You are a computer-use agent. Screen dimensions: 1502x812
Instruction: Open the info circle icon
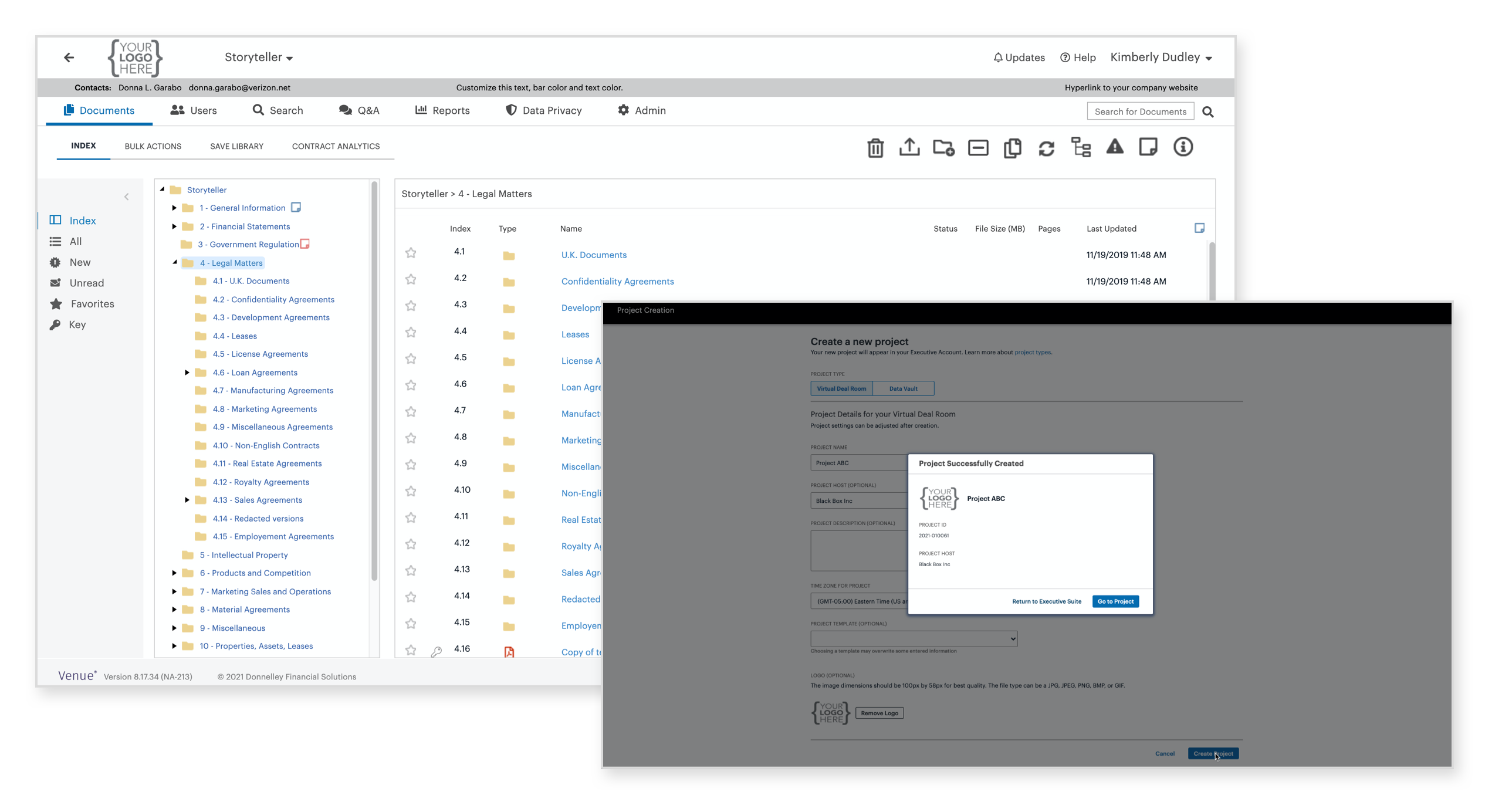(1183, 147)
